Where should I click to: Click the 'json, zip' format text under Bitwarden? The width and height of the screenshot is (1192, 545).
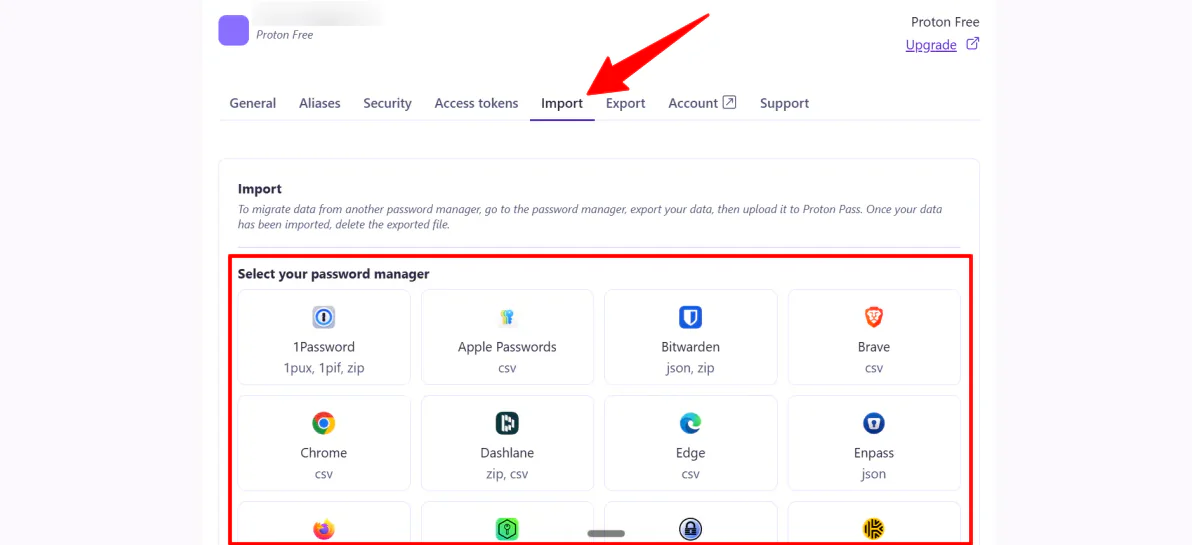click(x=690, y=368)
